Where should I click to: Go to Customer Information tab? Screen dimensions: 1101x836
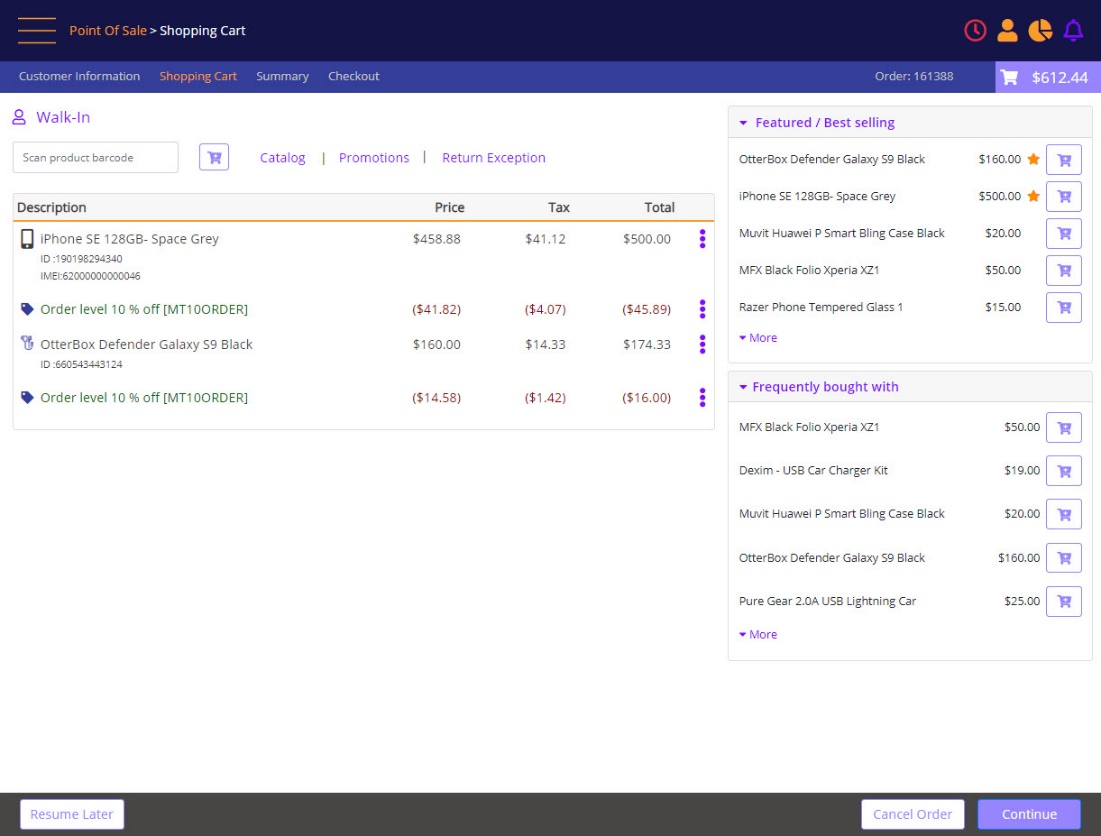79,76
